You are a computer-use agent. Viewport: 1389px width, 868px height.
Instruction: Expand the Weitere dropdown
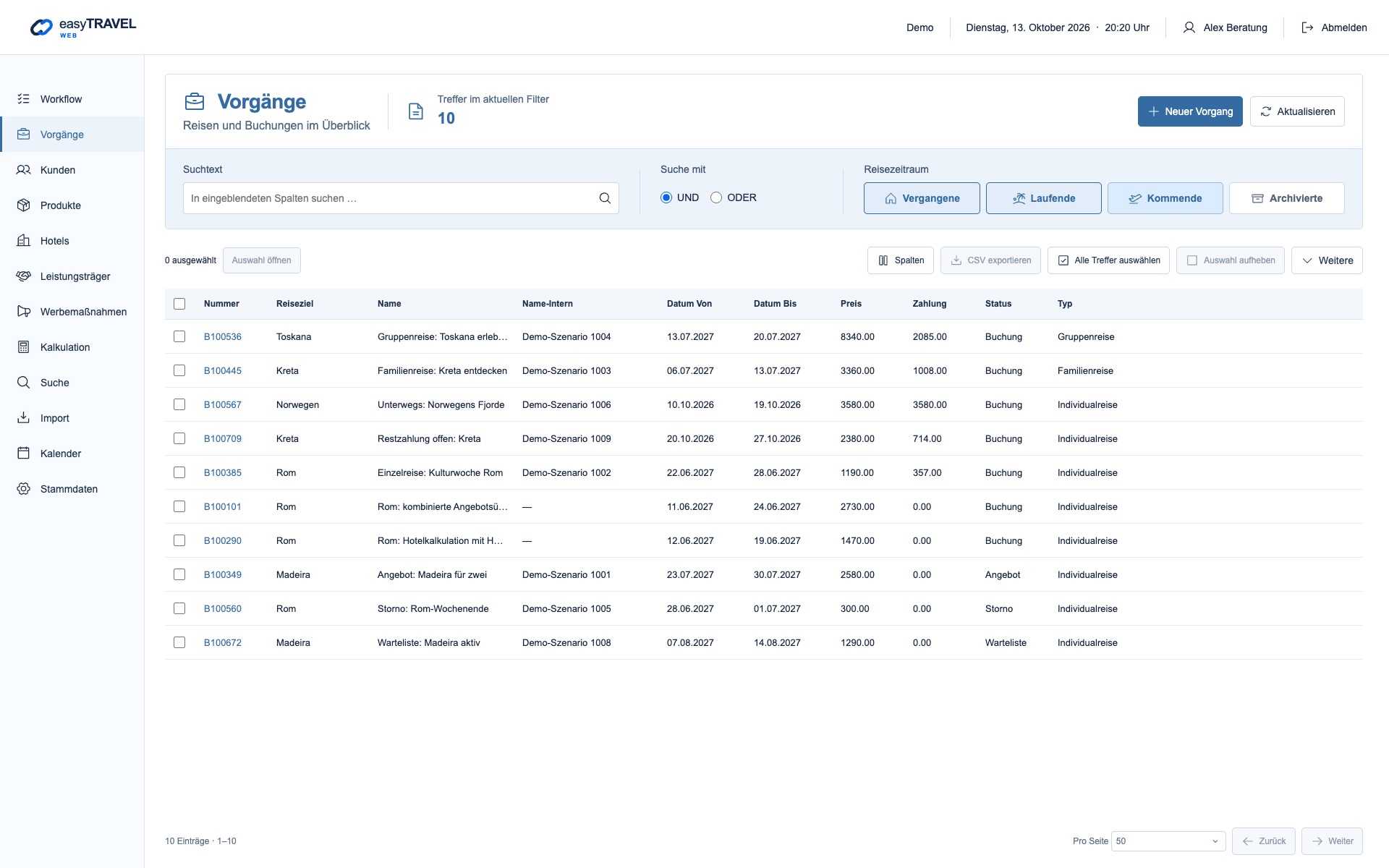1327,260
